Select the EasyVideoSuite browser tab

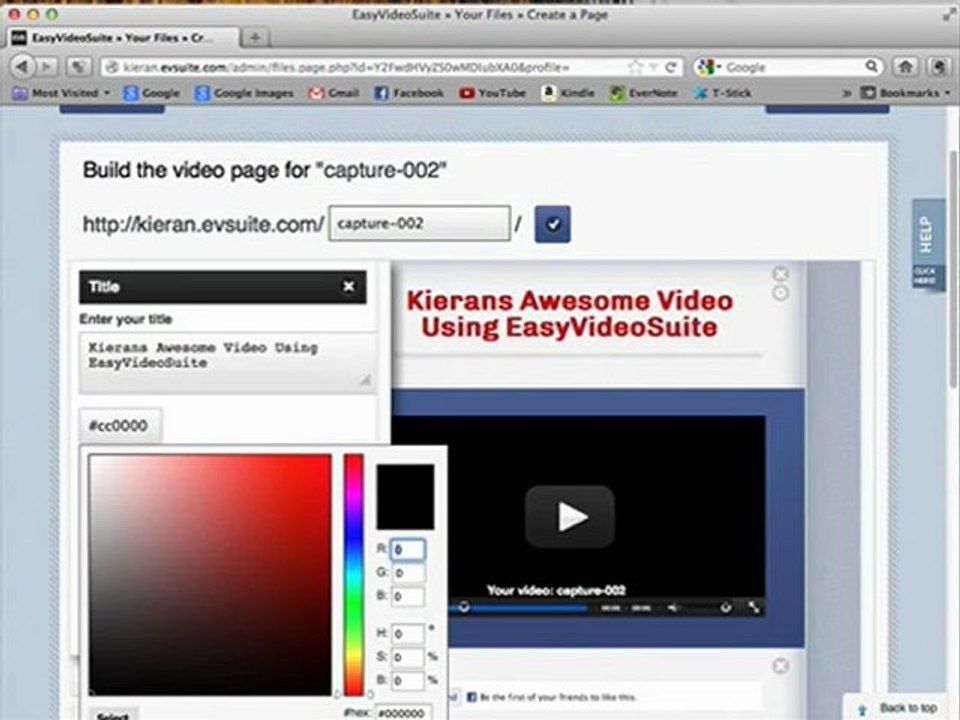122,38
